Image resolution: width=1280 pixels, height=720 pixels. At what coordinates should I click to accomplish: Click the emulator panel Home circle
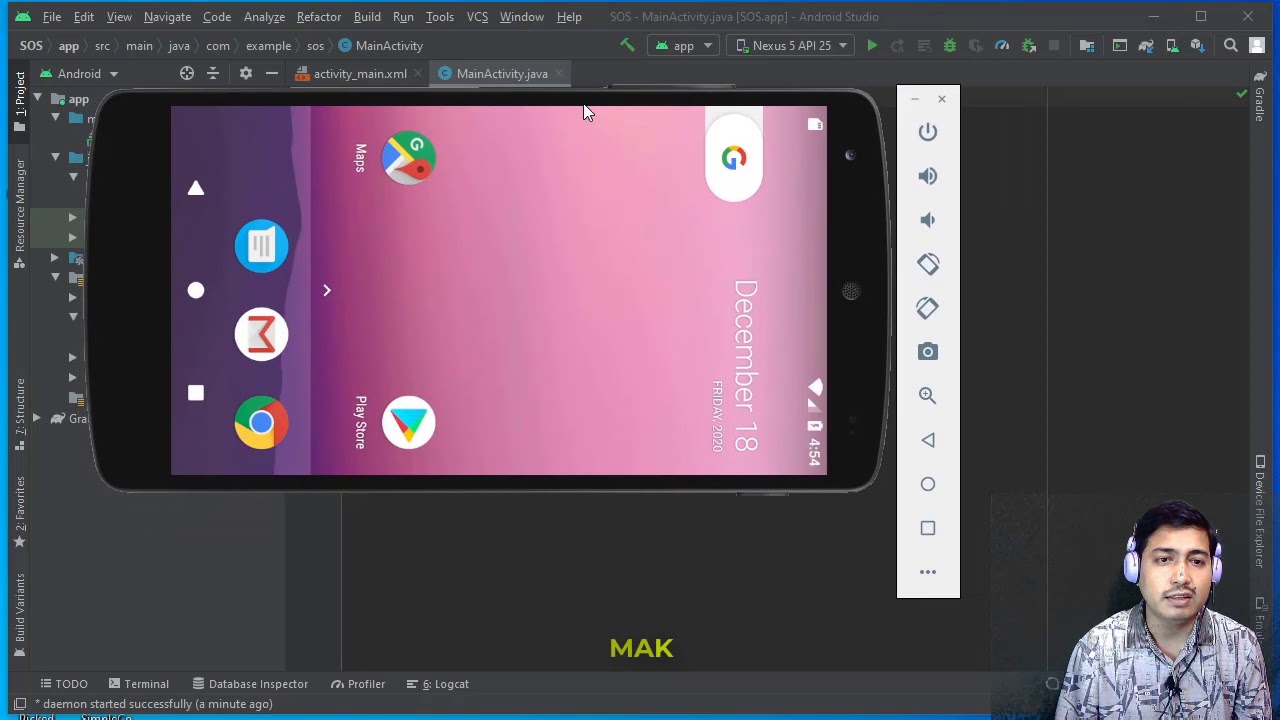(928, 484)
